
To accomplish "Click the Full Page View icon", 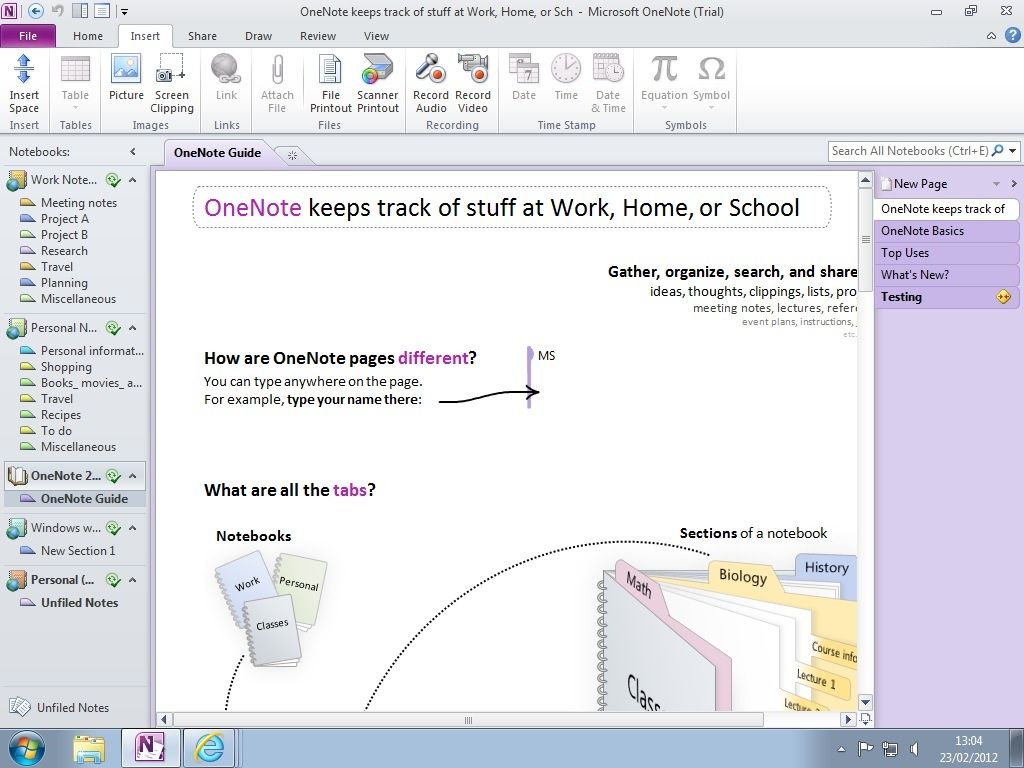I will point(102,10).
